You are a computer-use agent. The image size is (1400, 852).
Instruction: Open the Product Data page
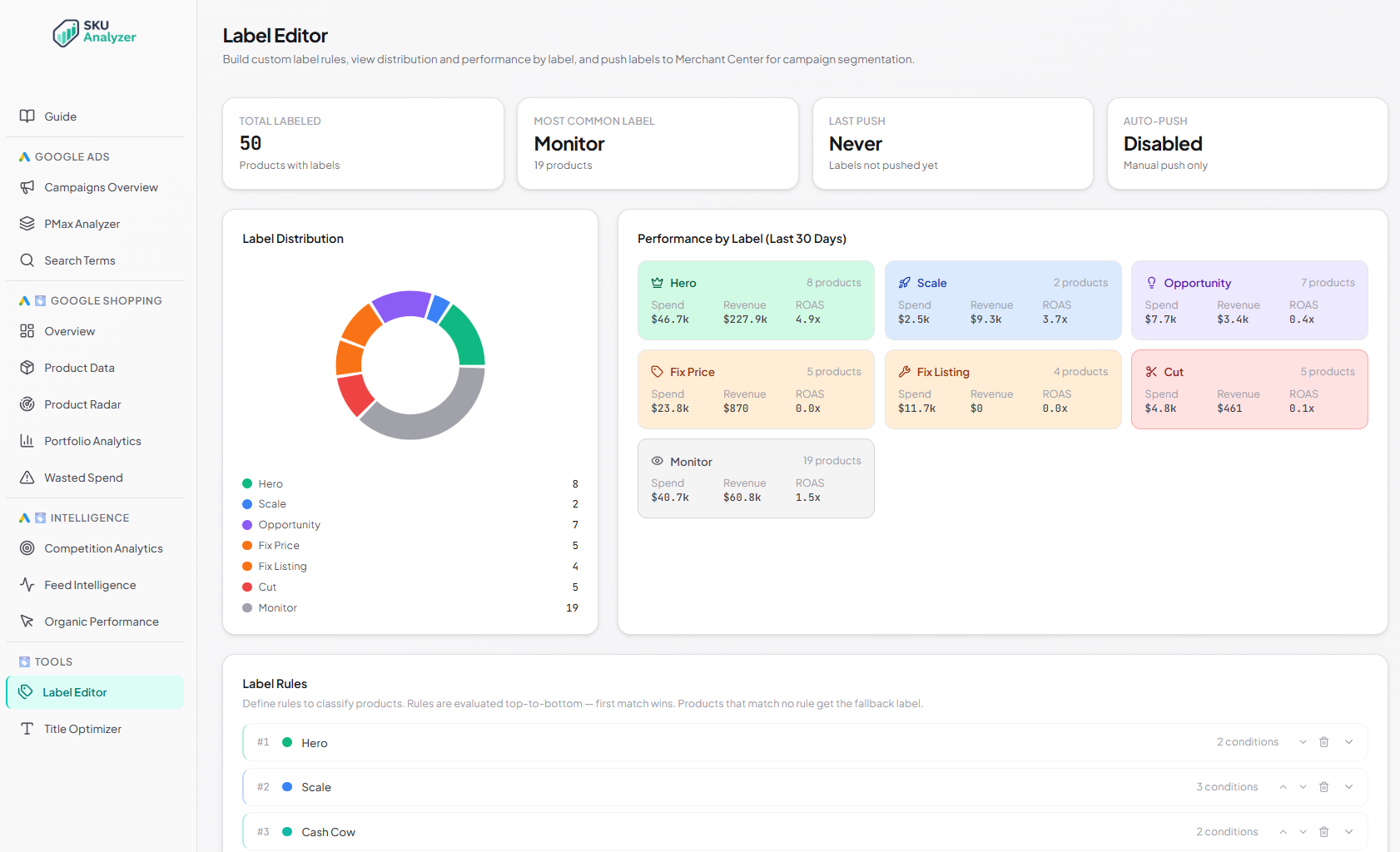coord(79,367)
